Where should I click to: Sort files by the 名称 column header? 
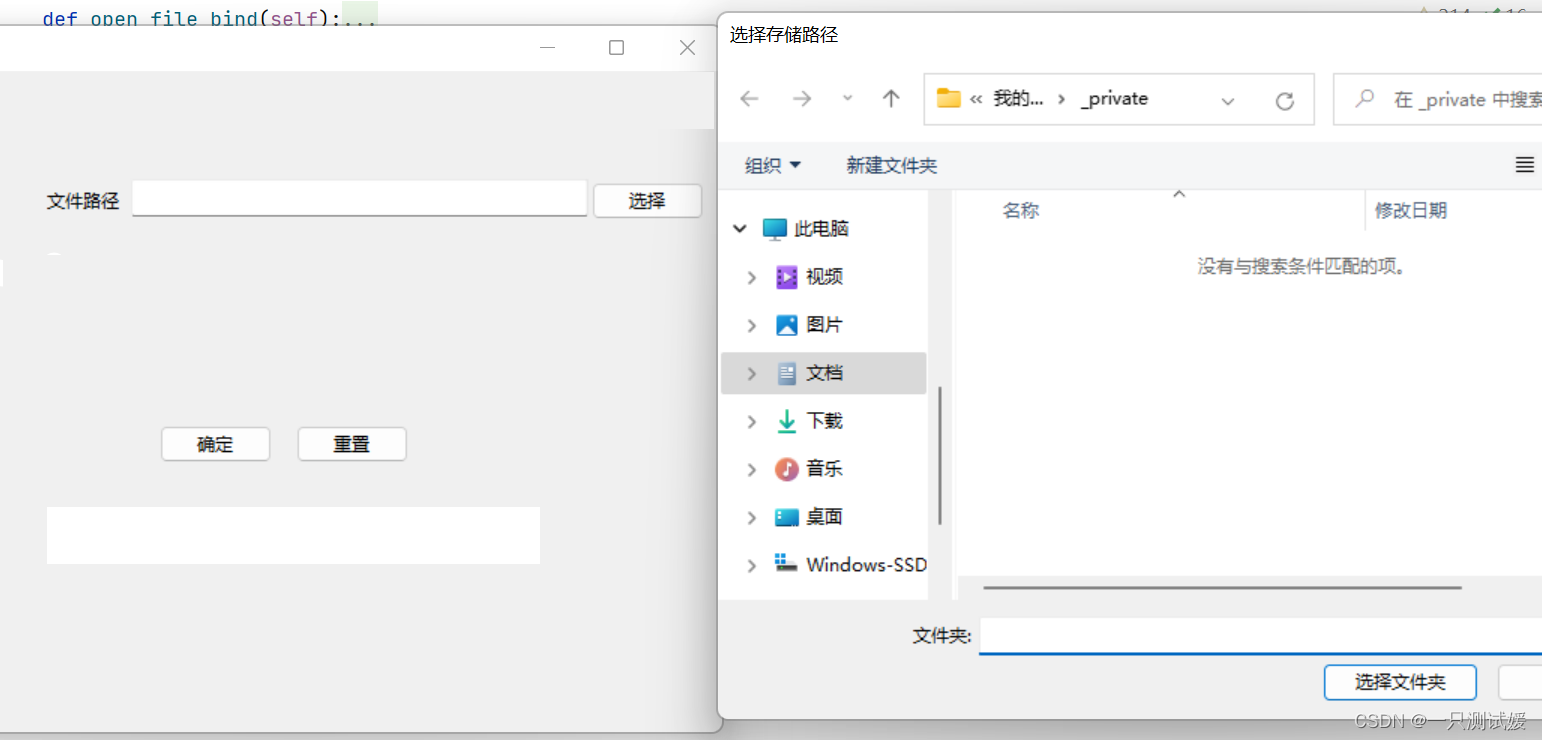1021,210
